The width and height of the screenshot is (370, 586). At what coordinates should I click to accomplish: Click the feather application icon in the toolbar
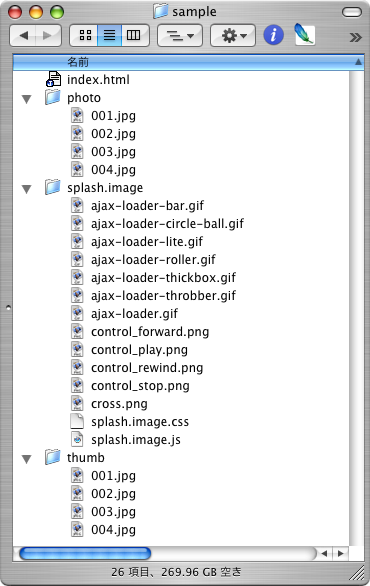pyautogui.click(x=304, y=35)
